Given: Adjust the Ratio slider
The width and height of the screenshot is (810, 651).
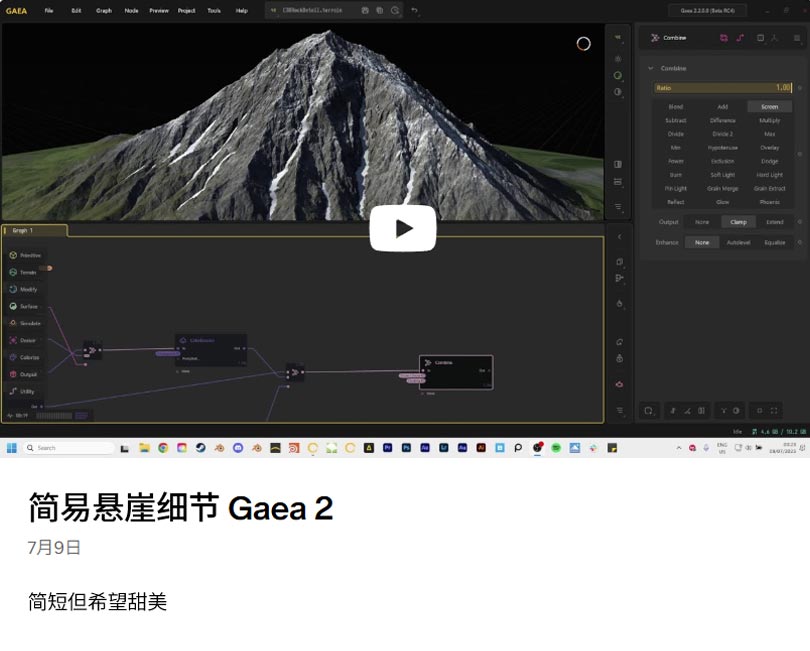Looking at the screenshot, I should [x=723, y=88].
